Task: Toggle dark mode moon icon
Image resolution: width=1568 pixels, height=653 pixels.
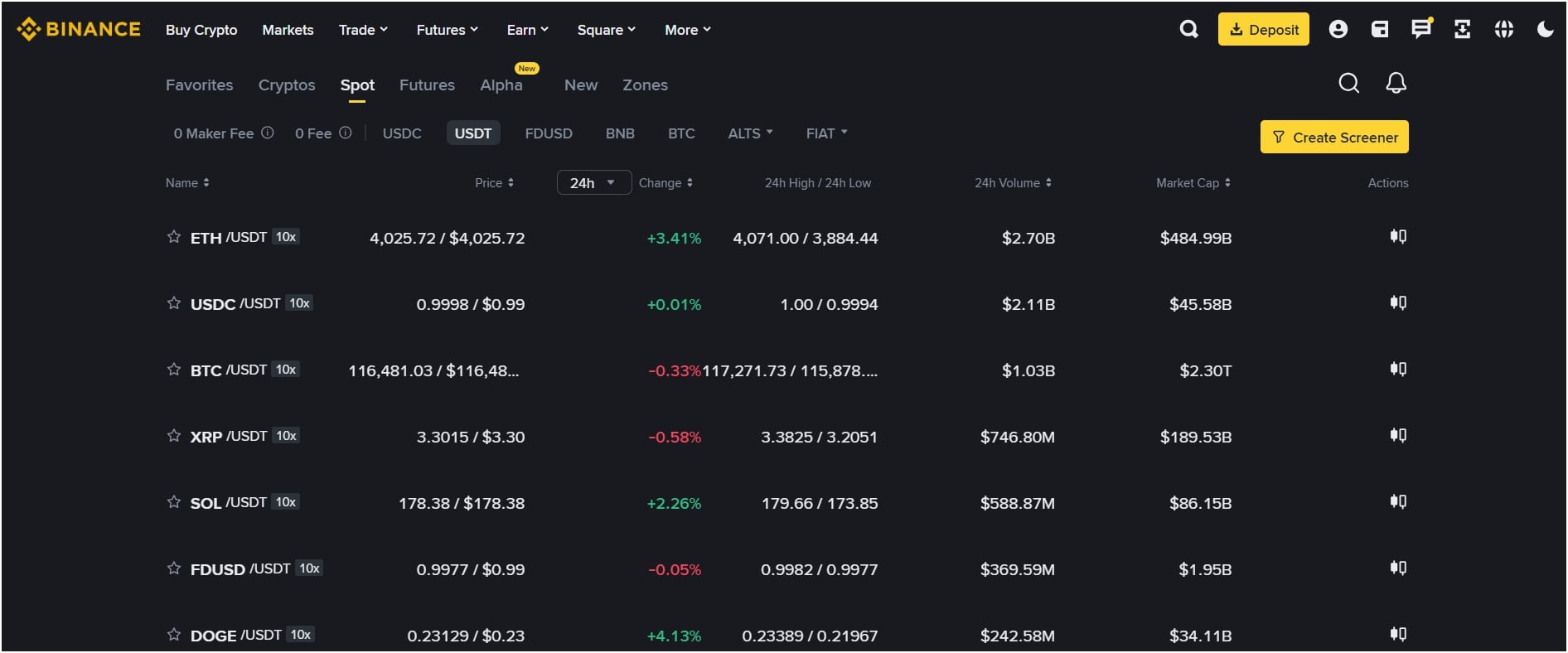Action: (1545, 29)
